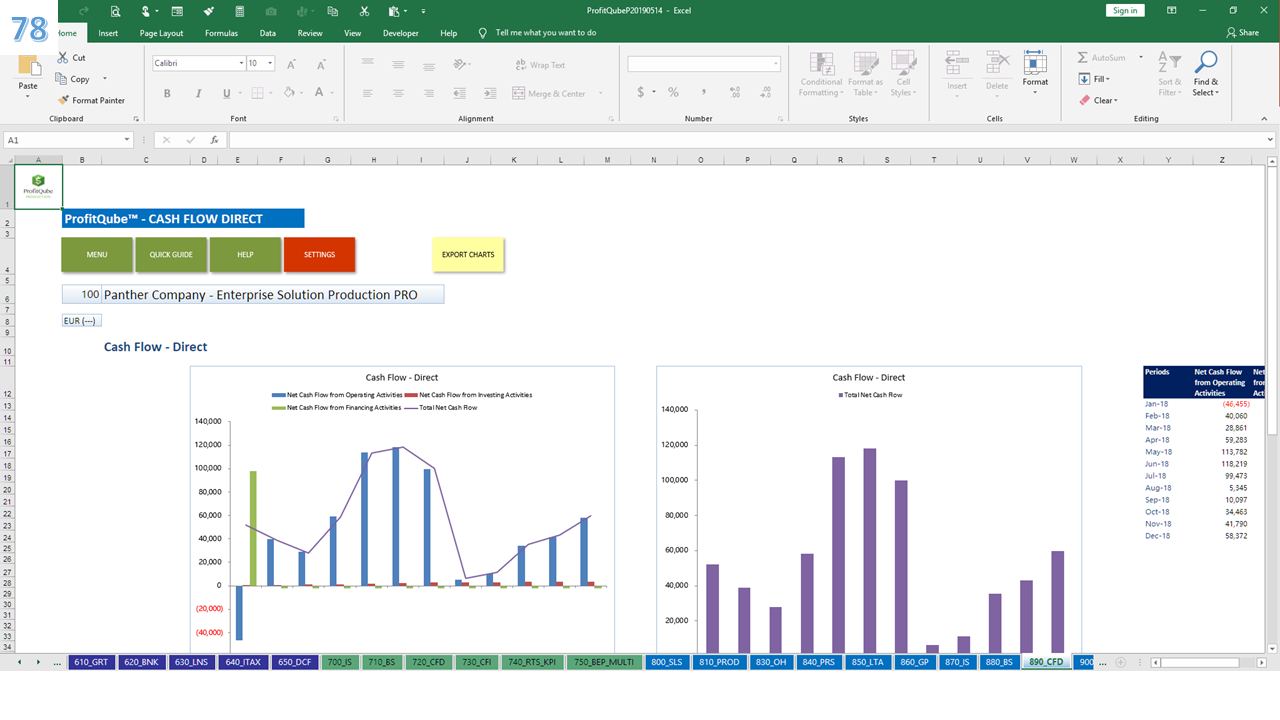Open the Formulas ribbon tab
Screen dimensions: 1280x720
[x=221, y=33]
